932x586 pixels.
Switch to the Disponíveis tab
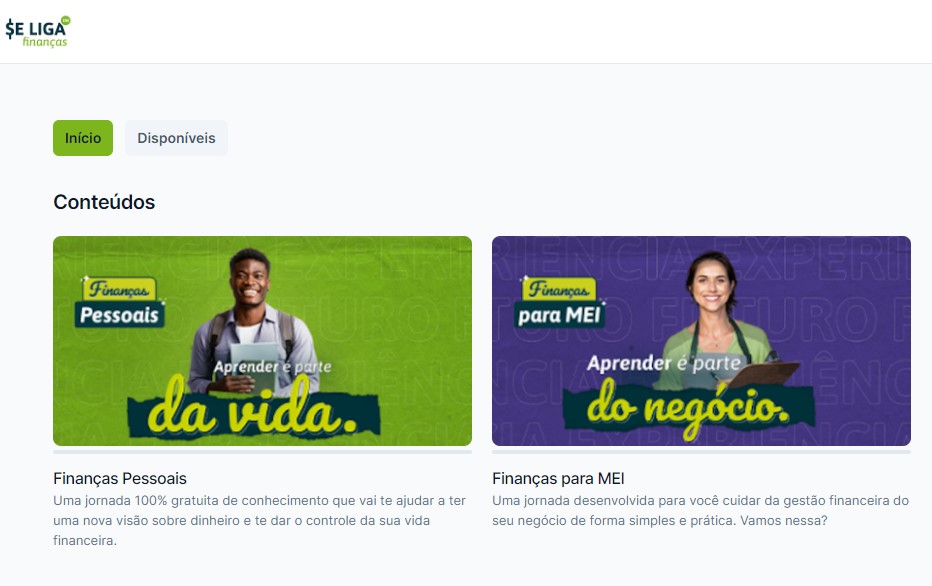[x=176, y=138]
